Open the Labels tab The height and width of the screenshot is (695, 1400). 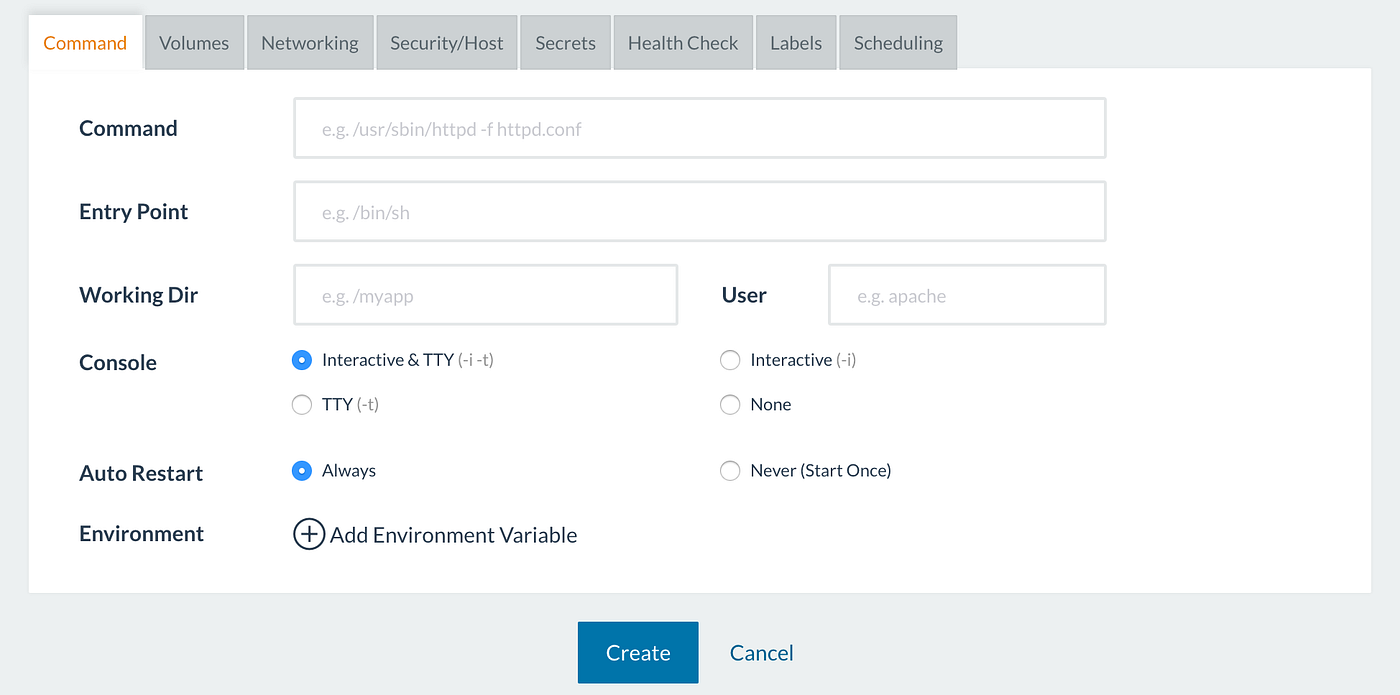point(795,42)
